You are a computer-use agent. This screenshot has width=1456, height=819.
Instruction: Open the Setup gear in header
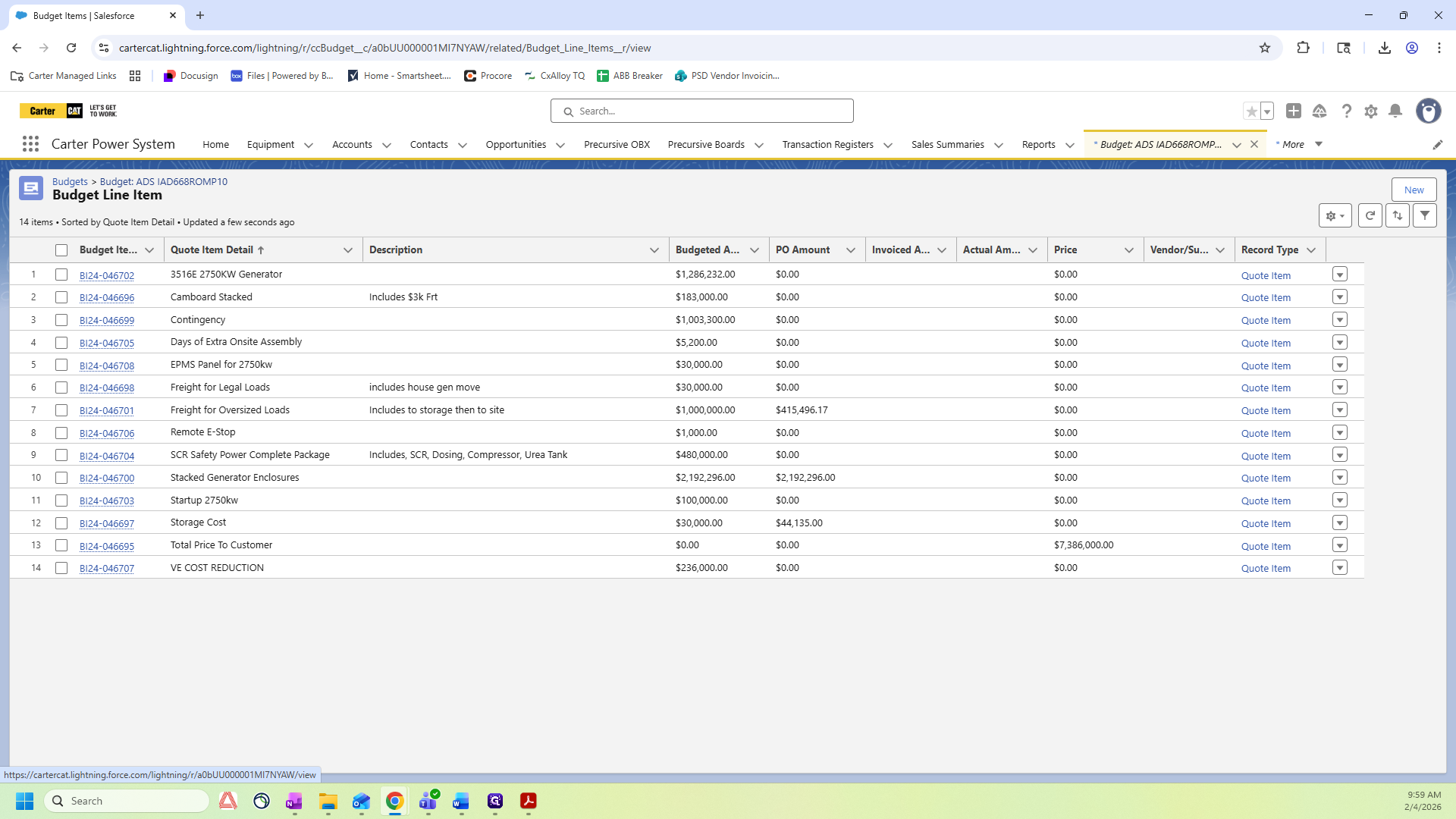tap(1371, 111)
